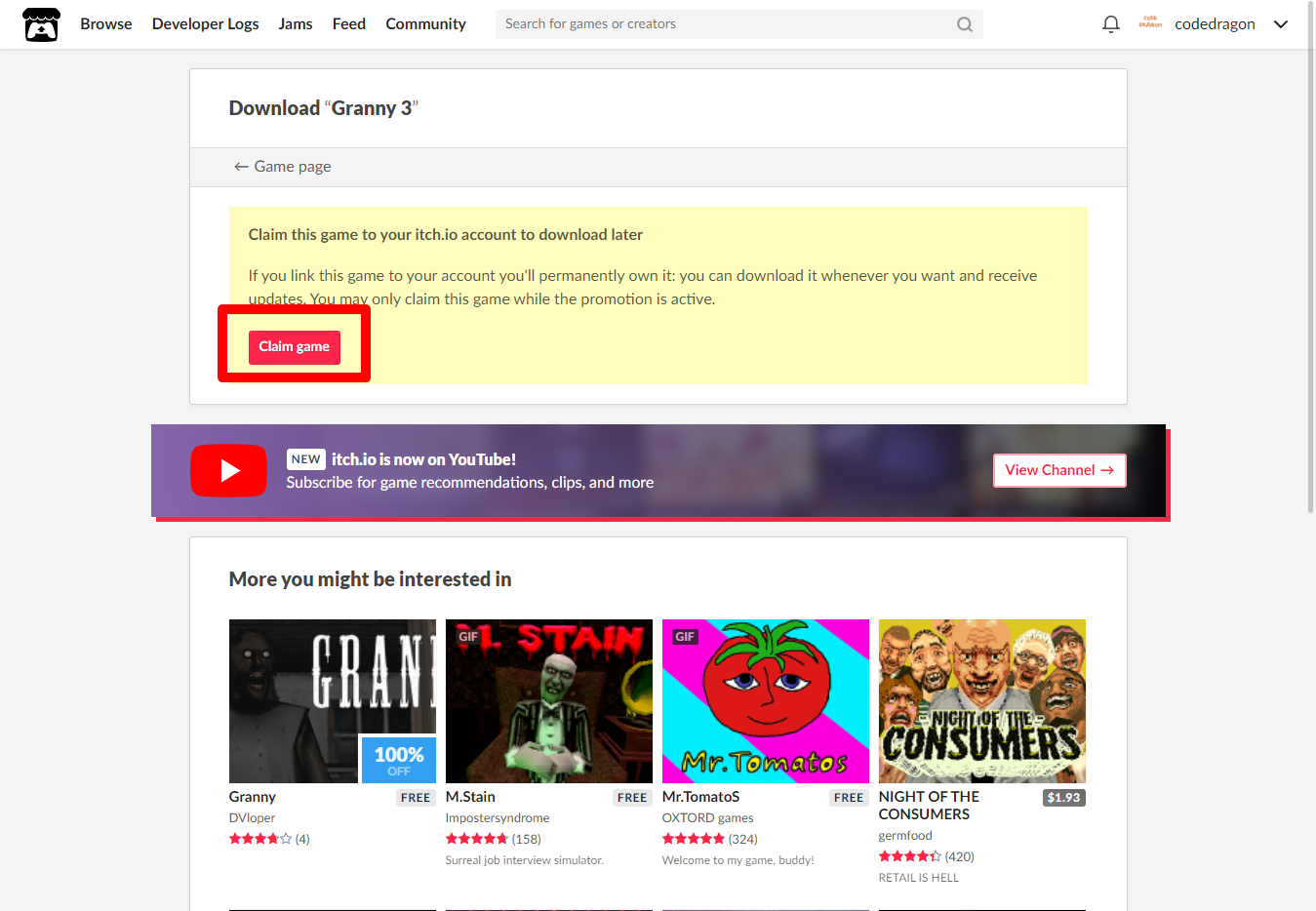The image size is (1316, 911).
Task: Click the Granny game title link
Action: point(252,797)
